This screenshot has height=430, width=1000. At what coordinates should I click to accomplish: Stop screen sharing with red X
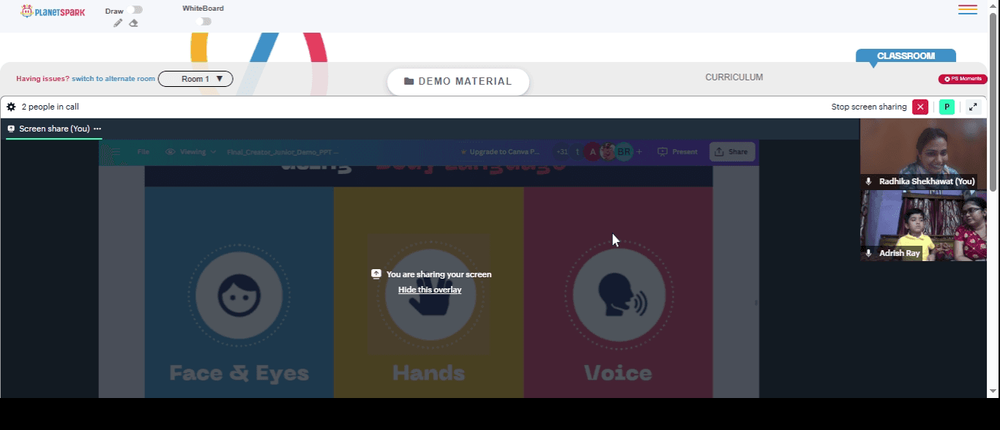point(920,107)
